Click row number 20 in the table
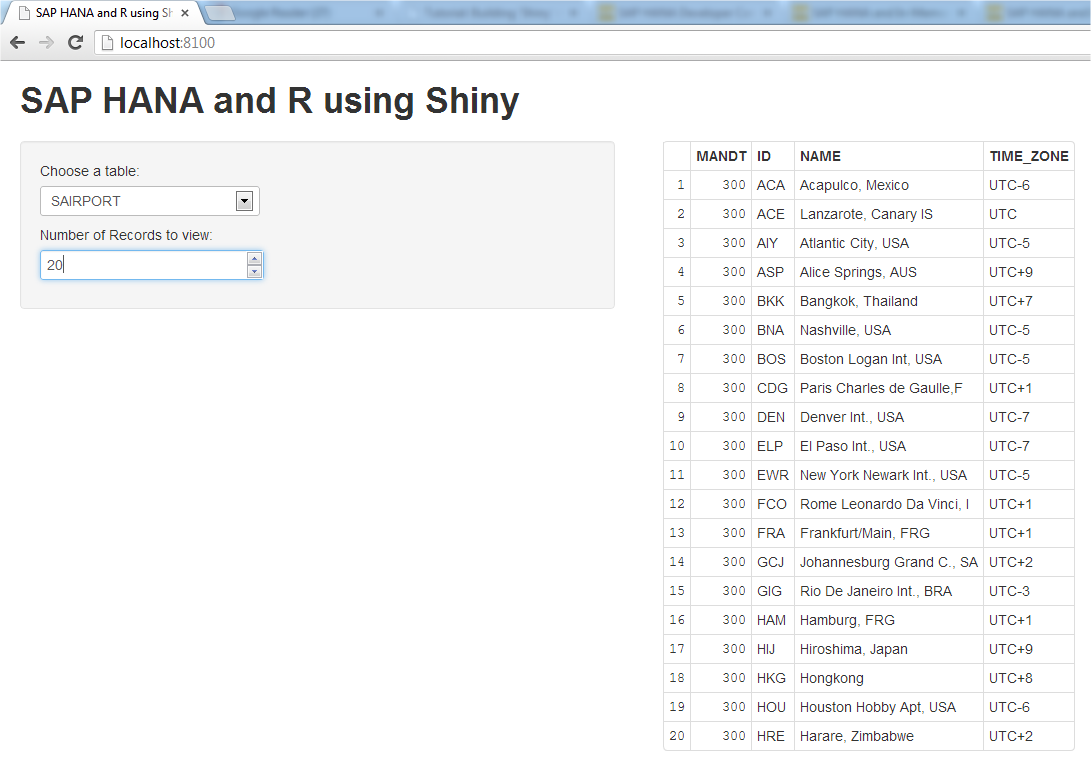 point(677,736)
